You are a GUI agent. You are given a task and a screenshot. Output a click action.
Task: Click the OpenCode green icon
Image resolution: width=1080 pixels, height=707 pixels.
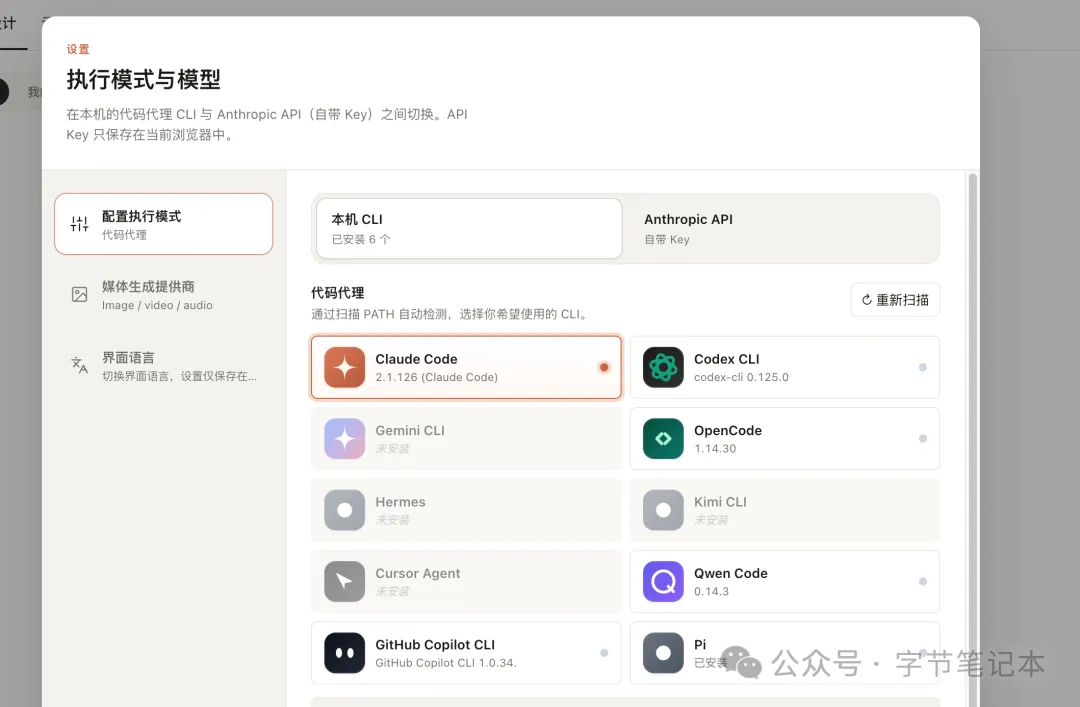point(663,439)
